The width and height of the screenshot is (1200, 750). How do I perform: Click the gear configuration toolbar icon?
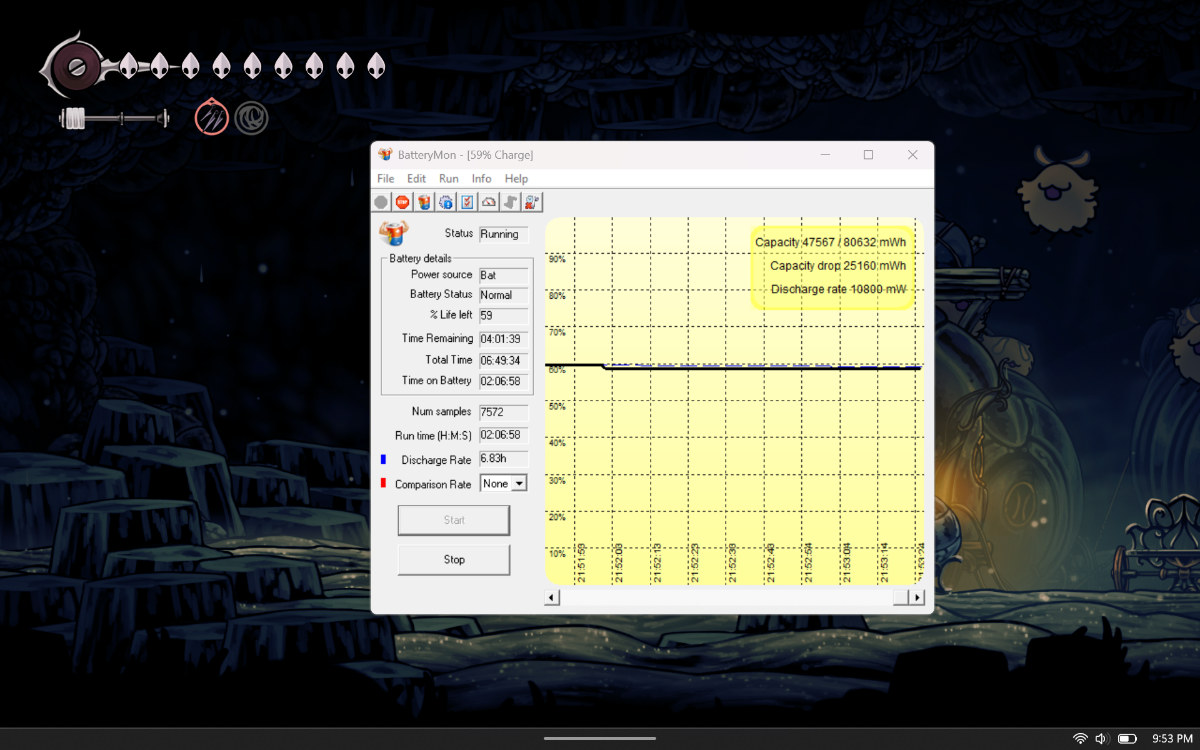click(446, 202)
